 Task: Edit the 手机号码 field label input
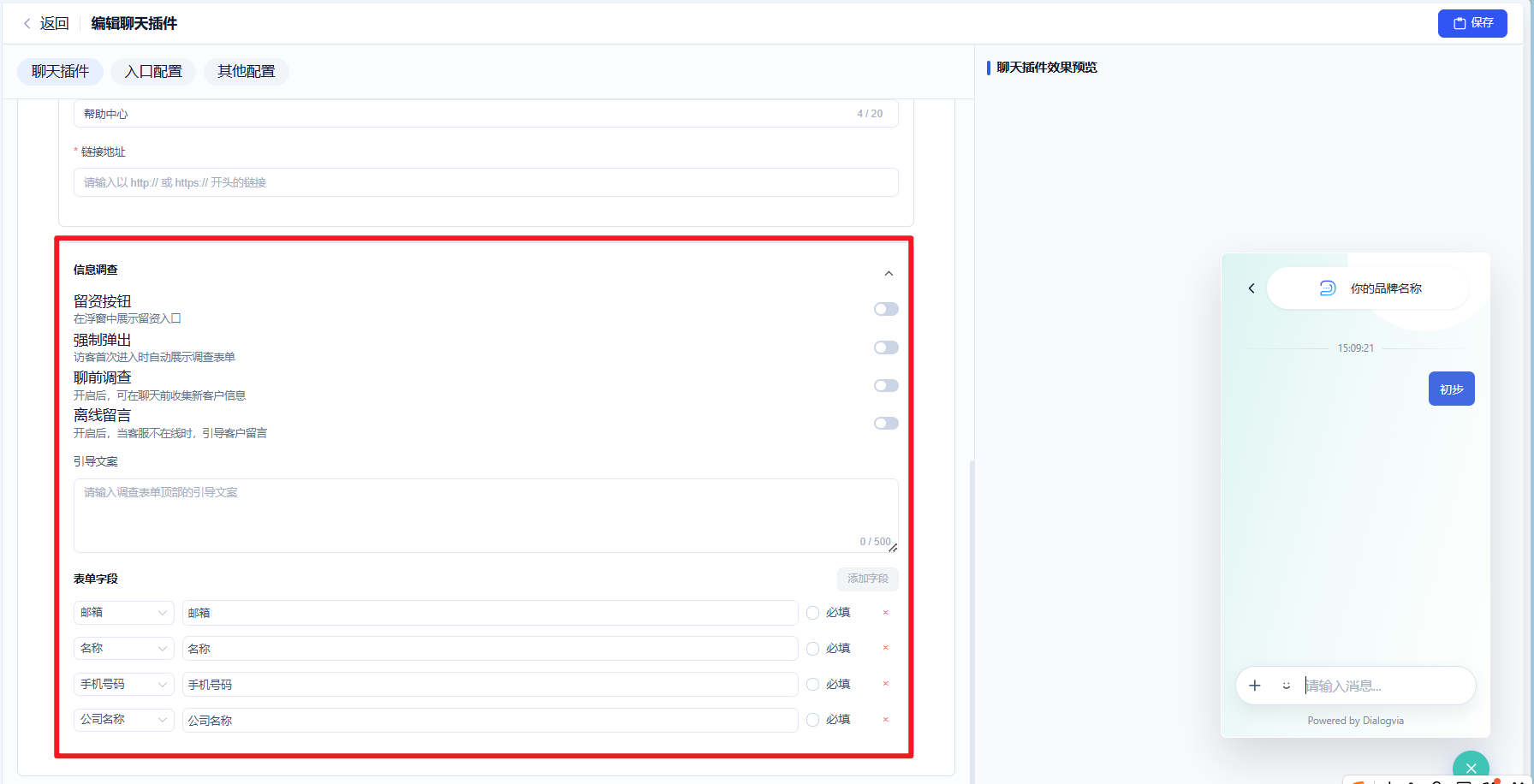(491, 685)
